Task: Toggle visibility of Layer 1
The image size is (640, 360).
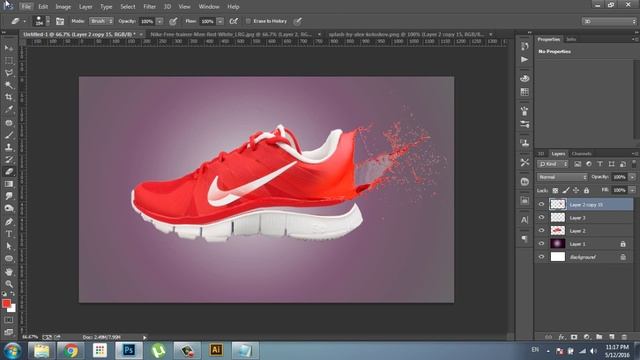Action: (x=541, y=244)
